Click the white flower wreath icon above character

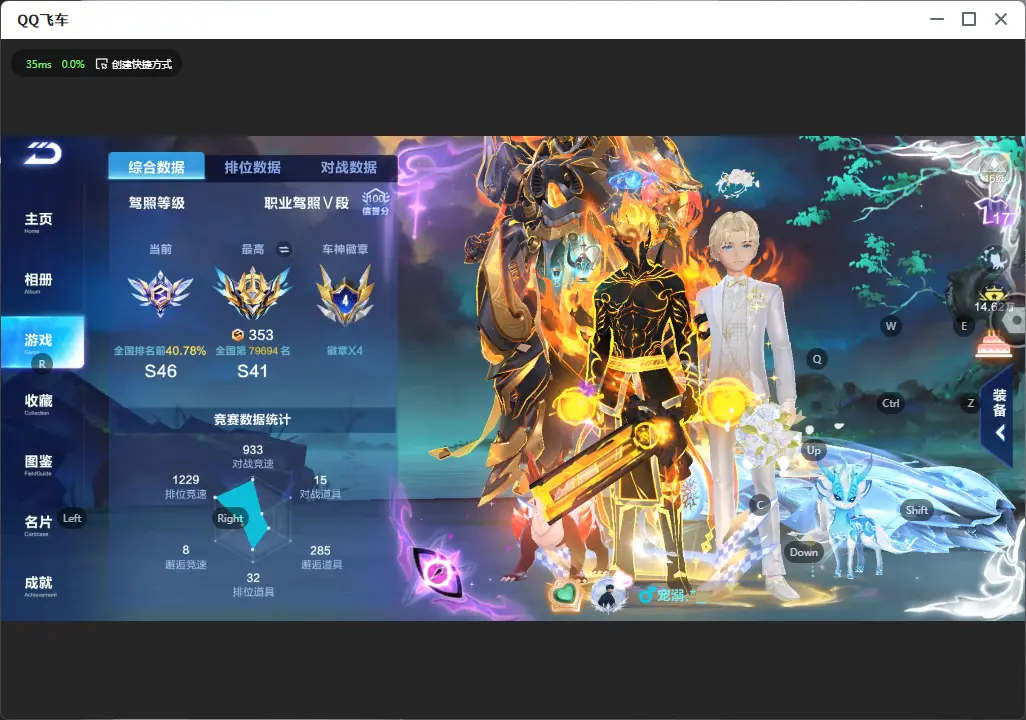(x=737, y=181)
